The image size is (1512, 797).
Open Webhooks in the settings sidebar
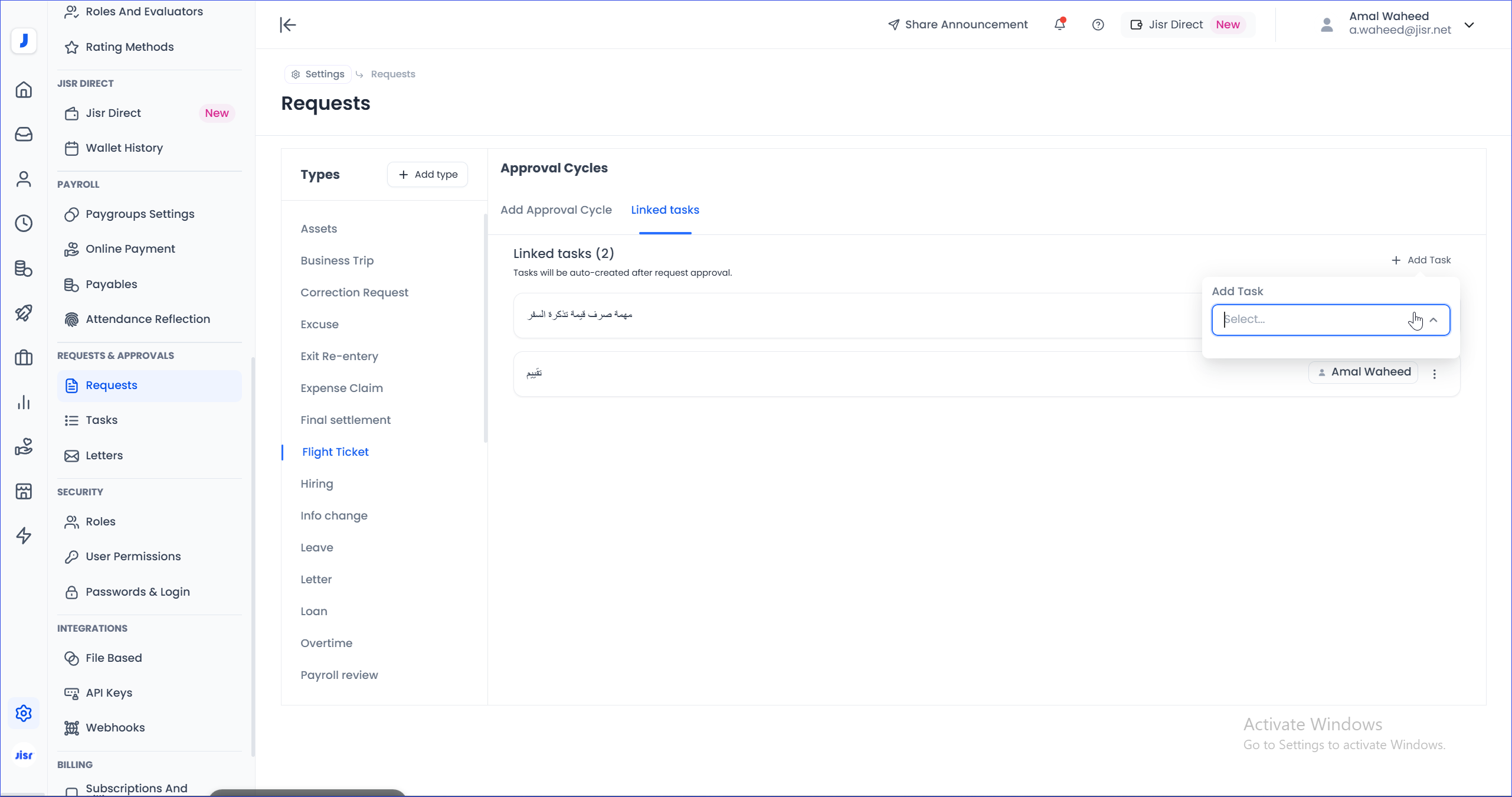pos(115,728)
